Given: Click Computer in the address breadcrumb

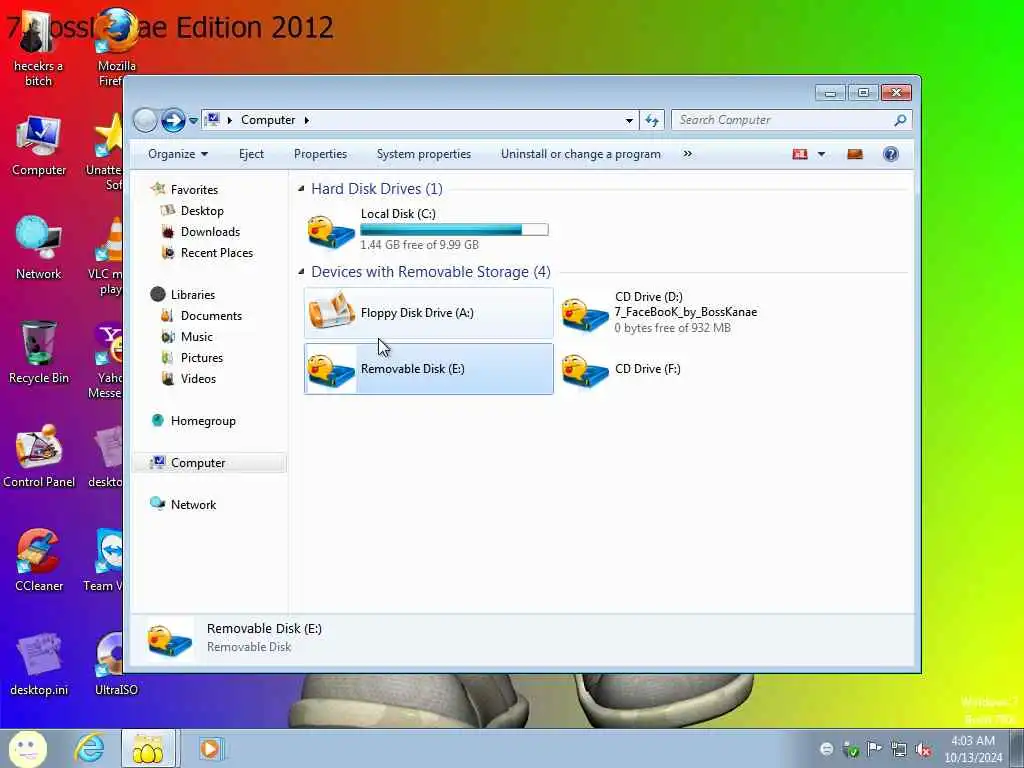Looking at the screenshot, I should tap(268, 120).
